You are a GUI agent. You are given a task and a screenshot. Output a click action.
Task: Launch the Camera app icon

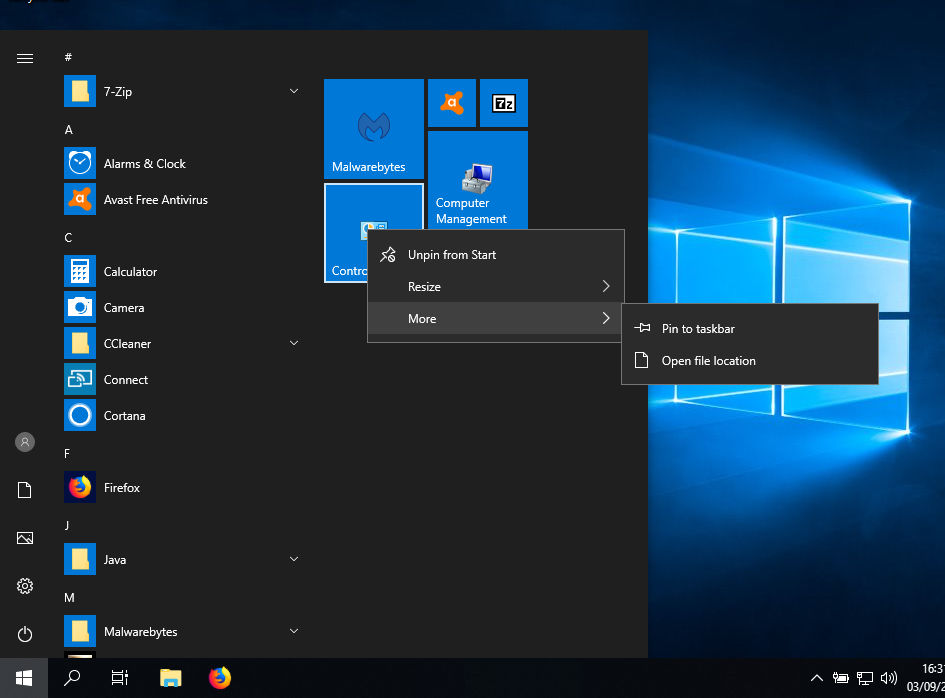click(80, 307)
